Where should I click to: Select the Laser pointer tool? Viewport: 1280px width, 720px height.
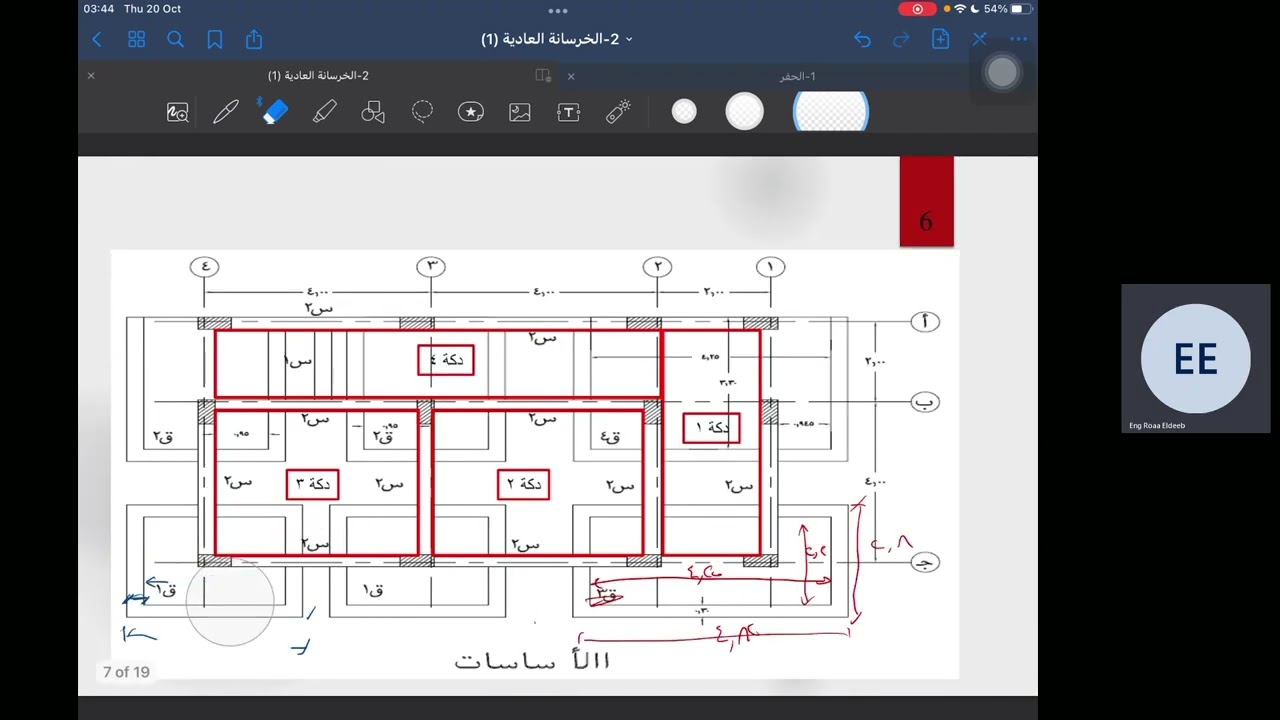click(x=618, y=112)
